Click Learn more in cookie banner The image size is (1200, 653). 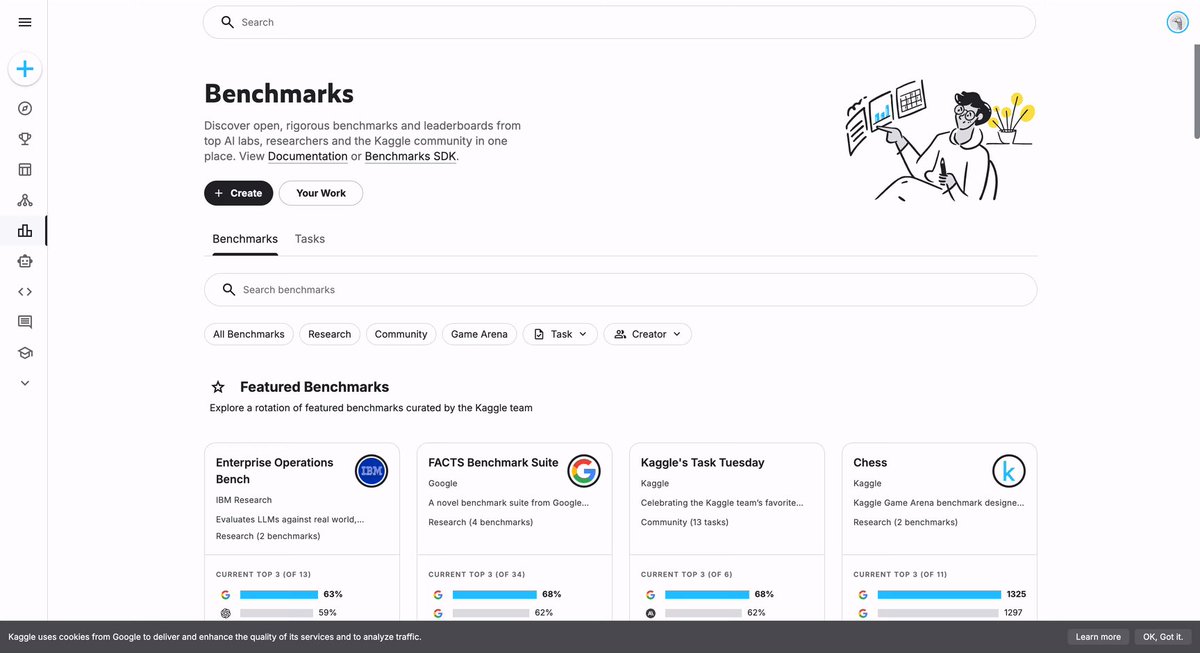coord(1098,637)
